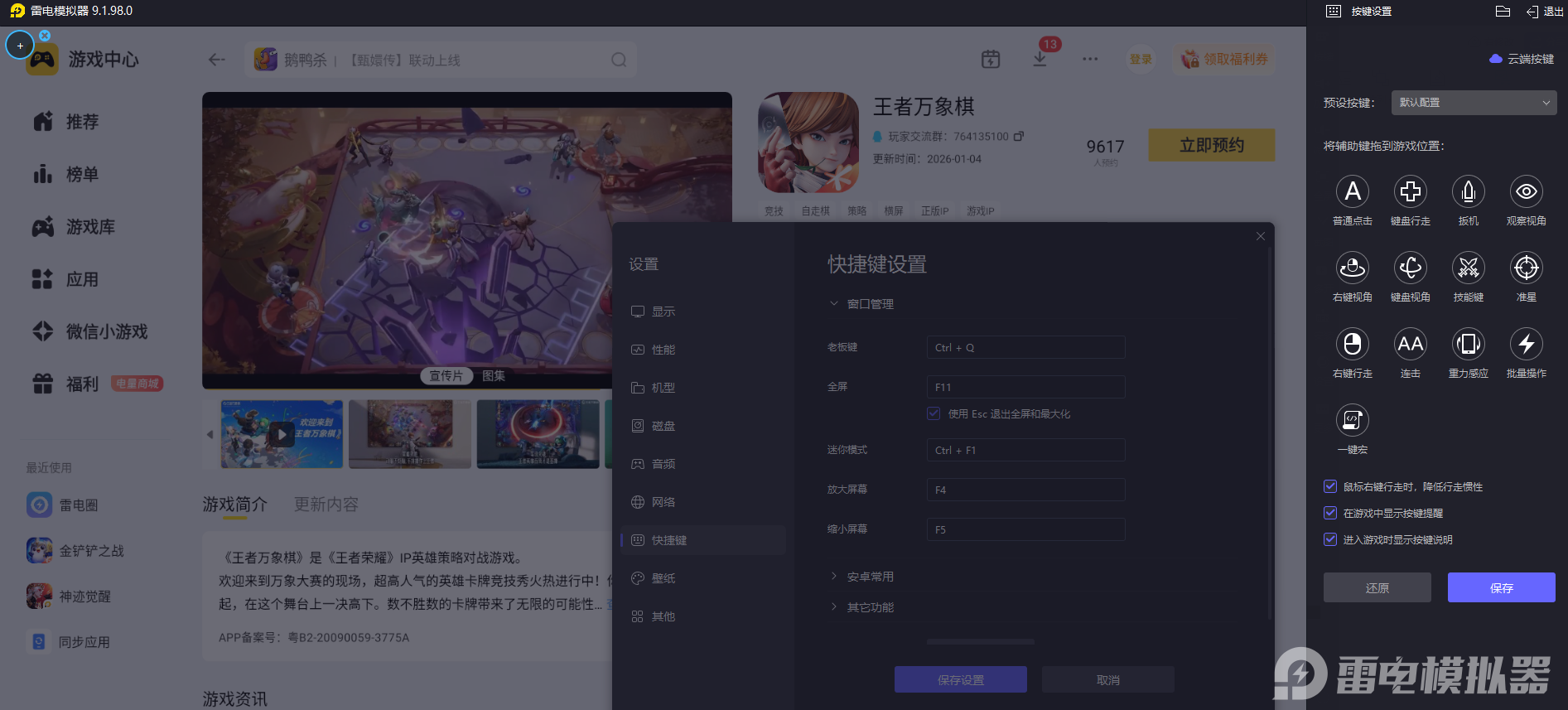Screen dimensions: 1568x710
Task: Toggle 鼠标右键行走时，降低行走惯性 checkbox
Action: [1330, 486]
